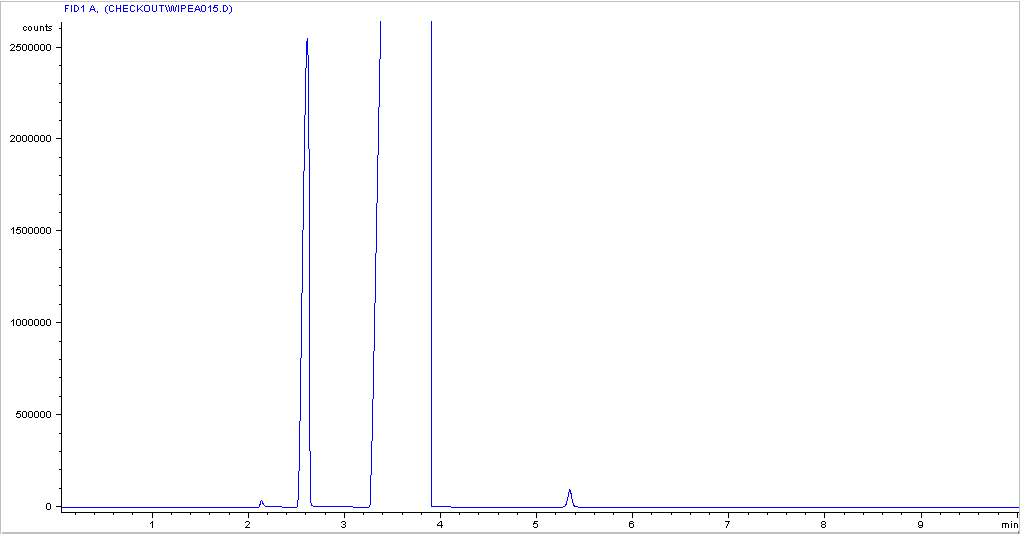1020x534 pixels.
Task: Click the x-axis label 3
Action: 344,524
